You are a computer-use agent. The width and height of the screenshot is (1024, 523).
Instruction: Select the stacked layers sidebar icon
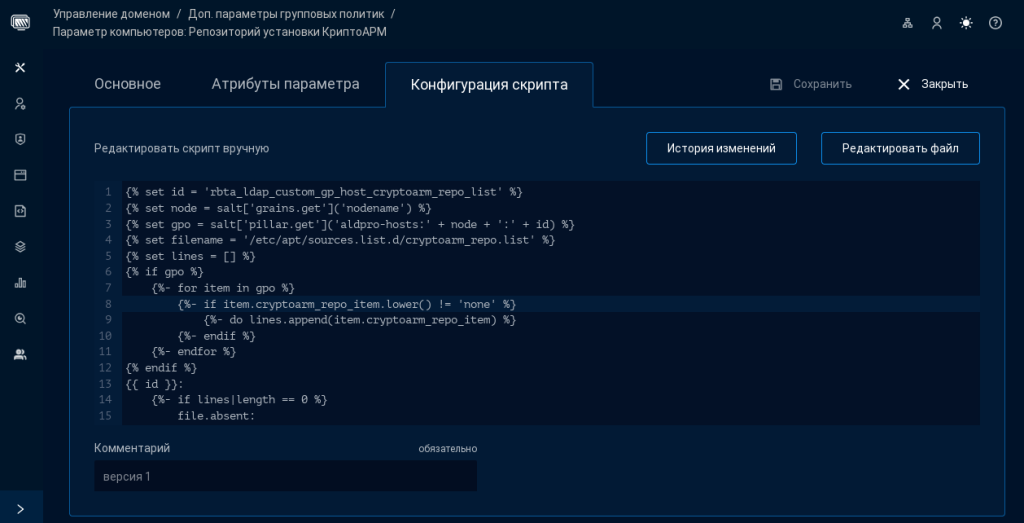pyautogui.click(x=20, y=246)
